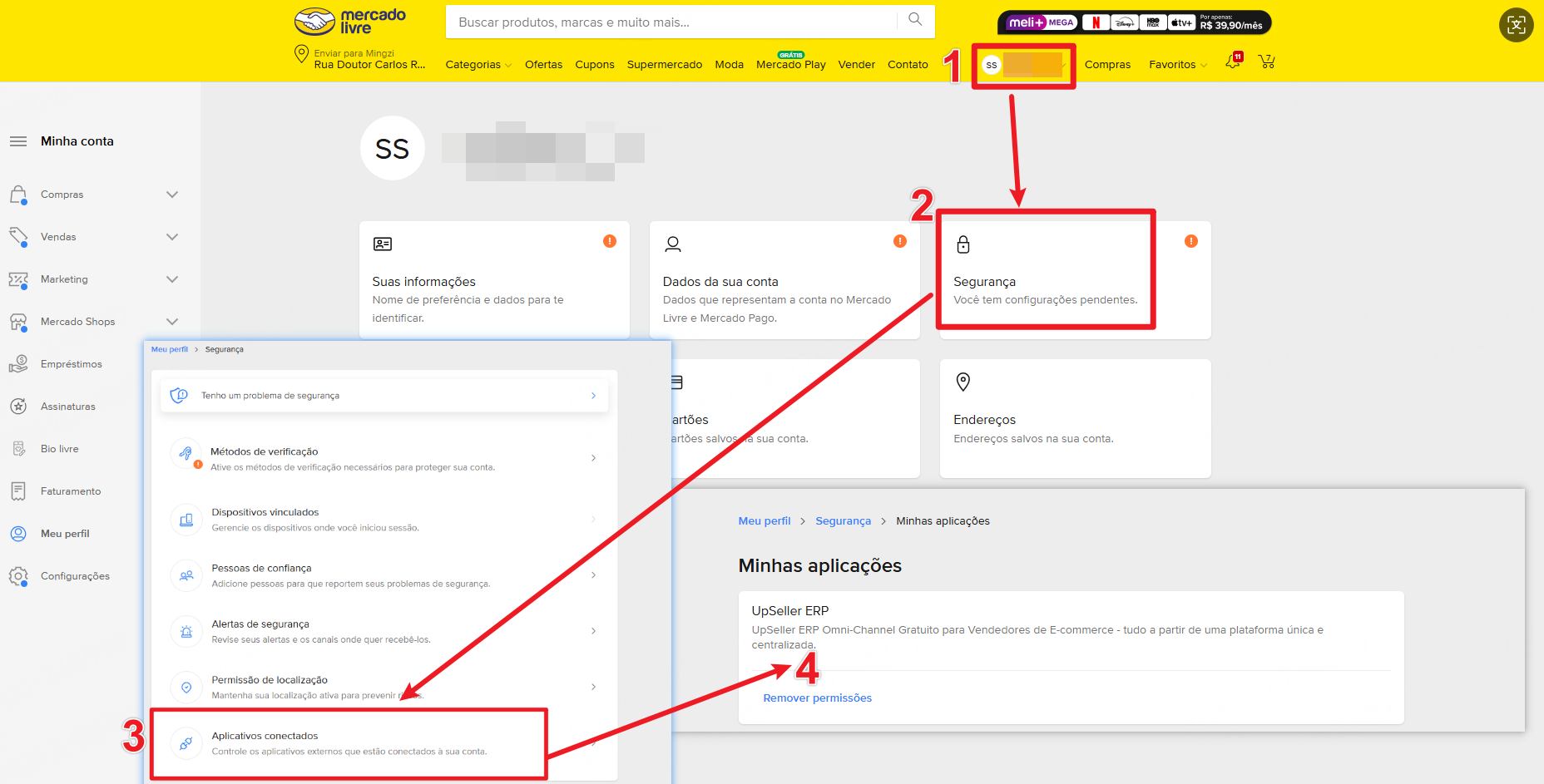The width and height of the screenshot is (1544, 784).
Task: Click the Mercado Livre logo
Action: [x=350, y=22]
